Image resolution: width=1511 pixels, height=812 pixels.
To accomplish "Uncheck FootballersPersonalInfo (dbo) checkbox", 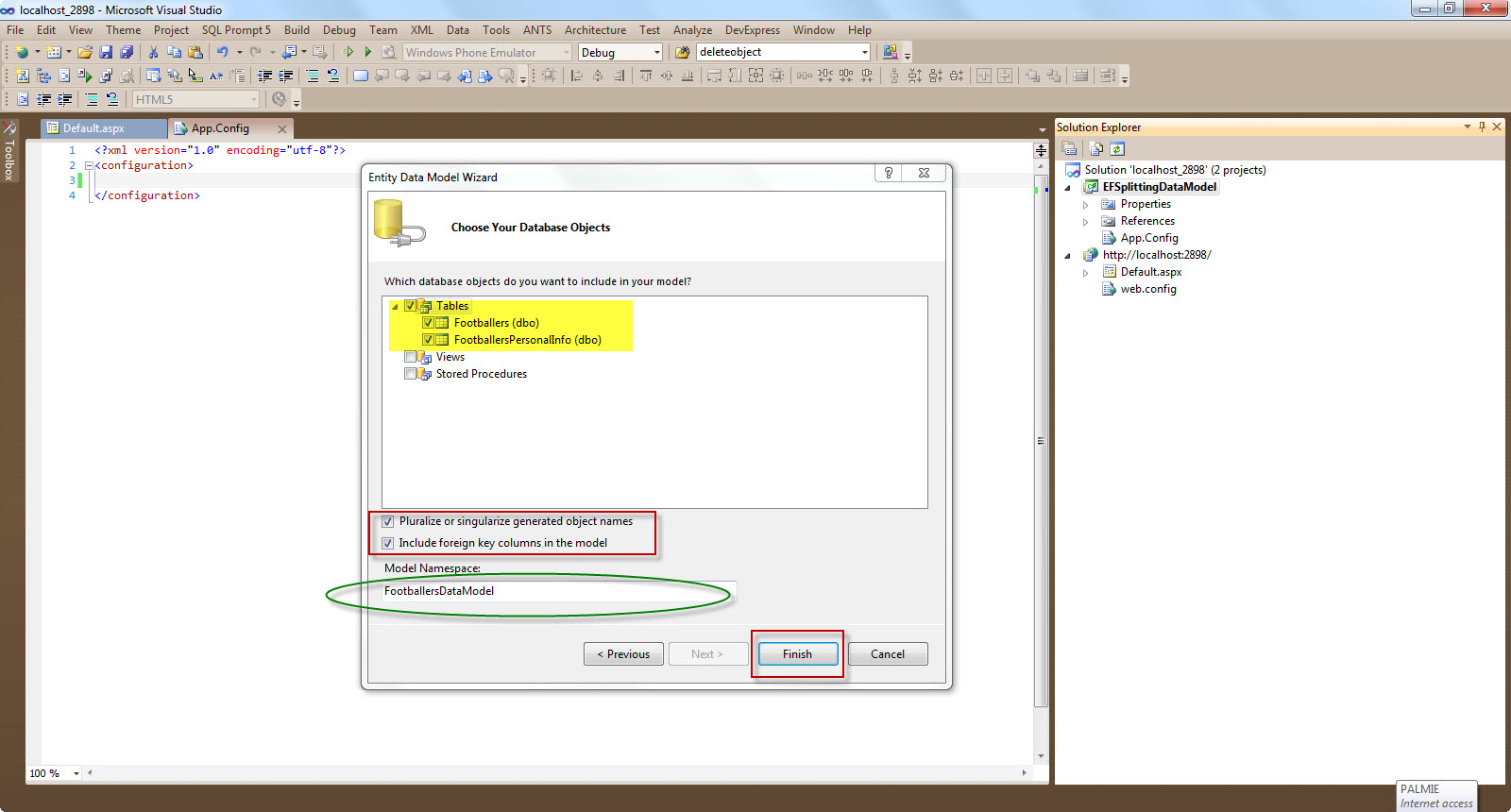I will 428,340.
